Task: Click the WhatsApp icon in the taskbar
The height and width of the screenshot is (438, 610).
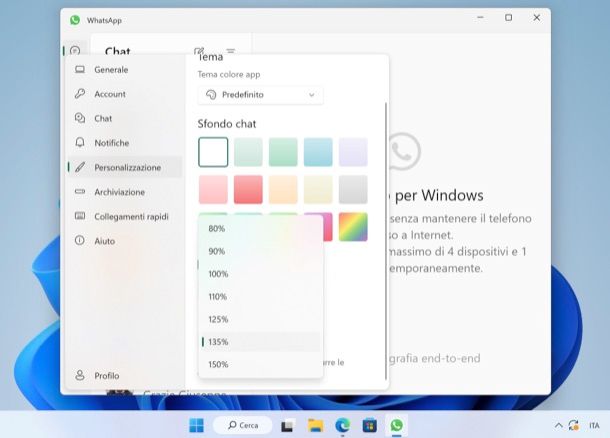Action: (x=396, y=425)
